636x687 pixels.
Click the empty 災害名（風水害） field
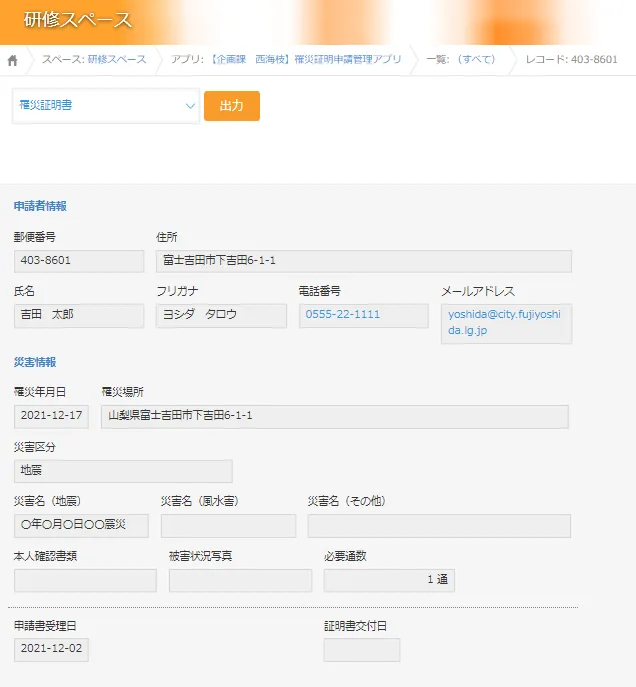pyautogui.click(x=228, y=526)
